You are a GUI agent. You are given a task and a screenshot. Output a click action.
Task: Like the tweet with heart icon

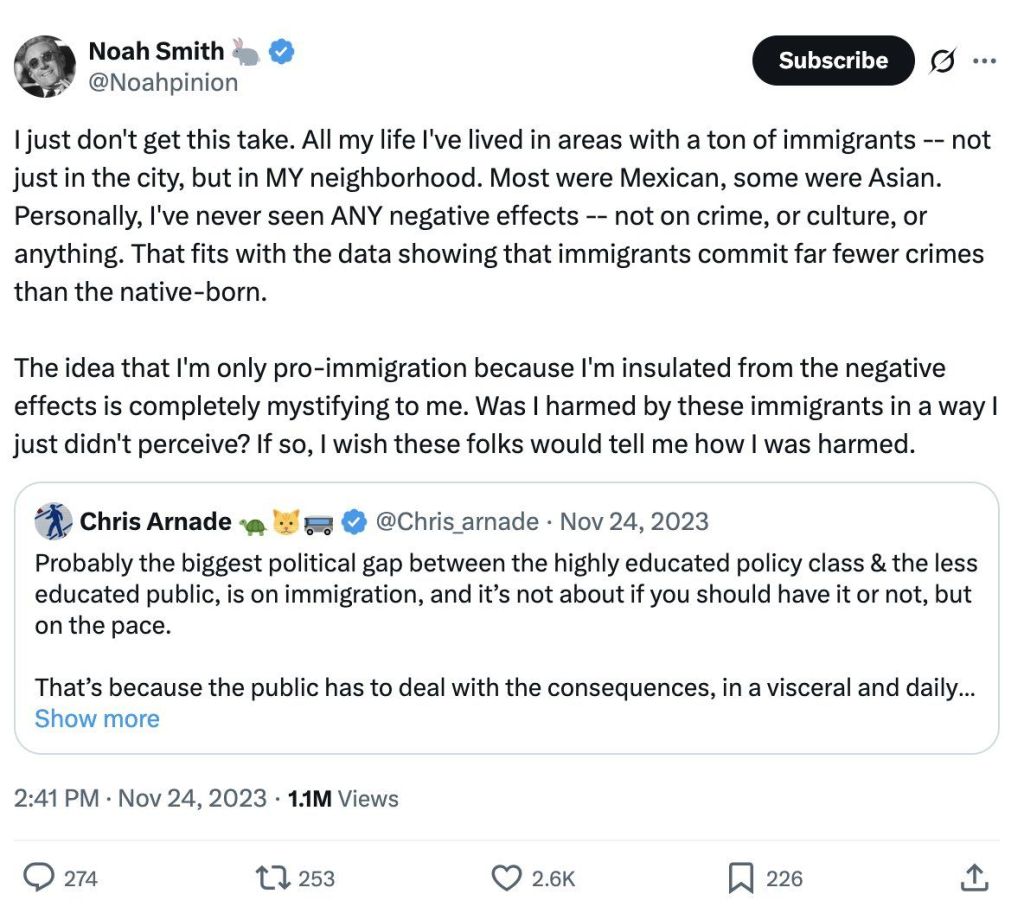(x=507, y=878)
